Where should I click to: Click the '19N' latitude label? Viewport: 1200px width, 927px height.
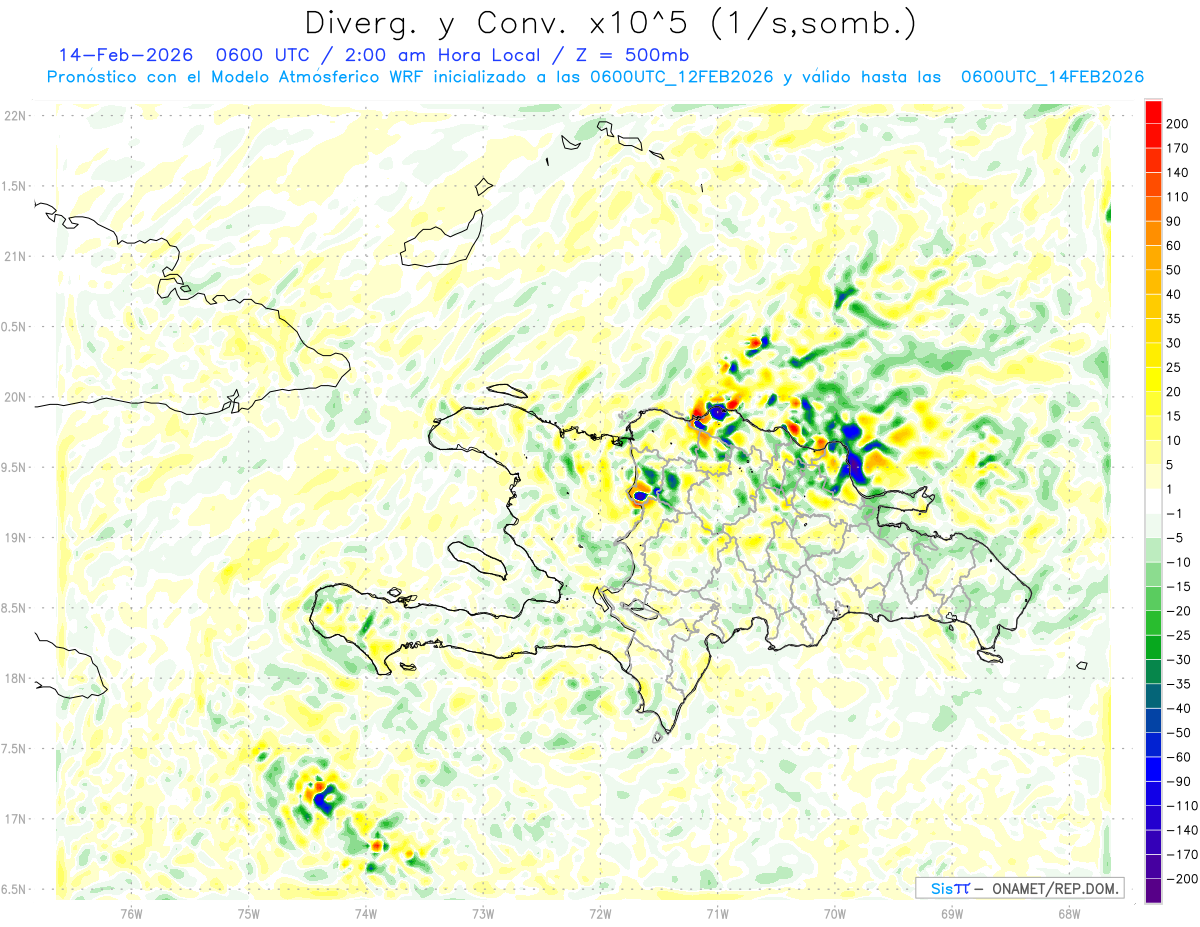(x=15, y=538)
